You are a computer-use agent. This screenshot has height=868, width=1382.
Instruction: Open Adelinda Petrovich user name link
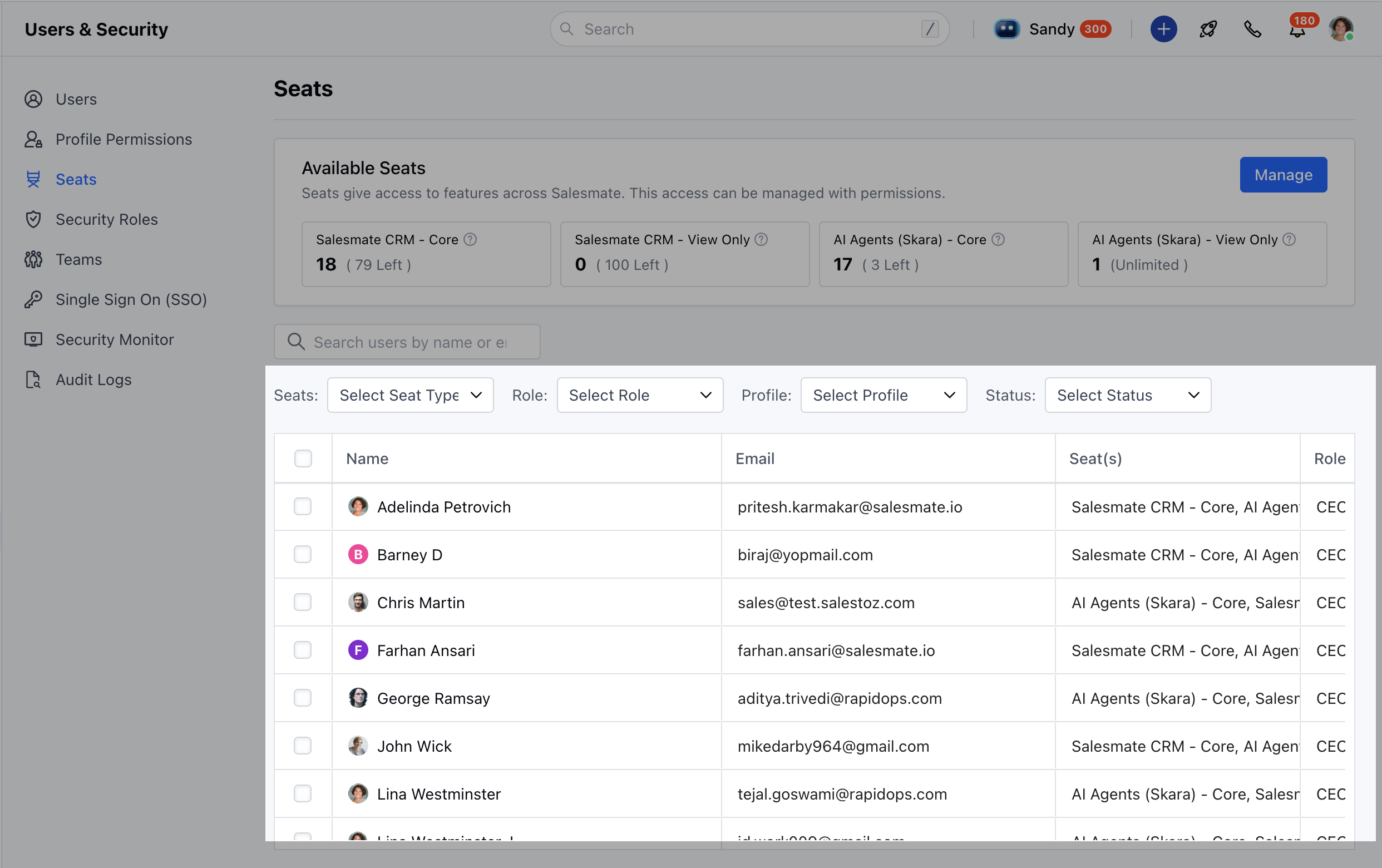pos(443,506)
